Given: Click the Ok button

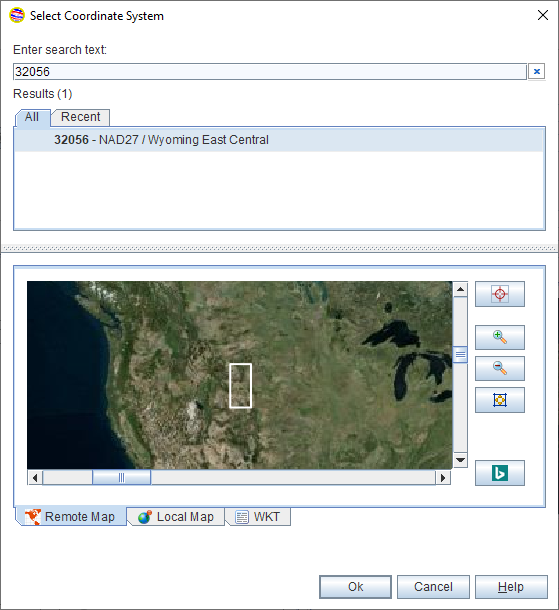Looking at the screenshot, I should click(x=356, y=587).
